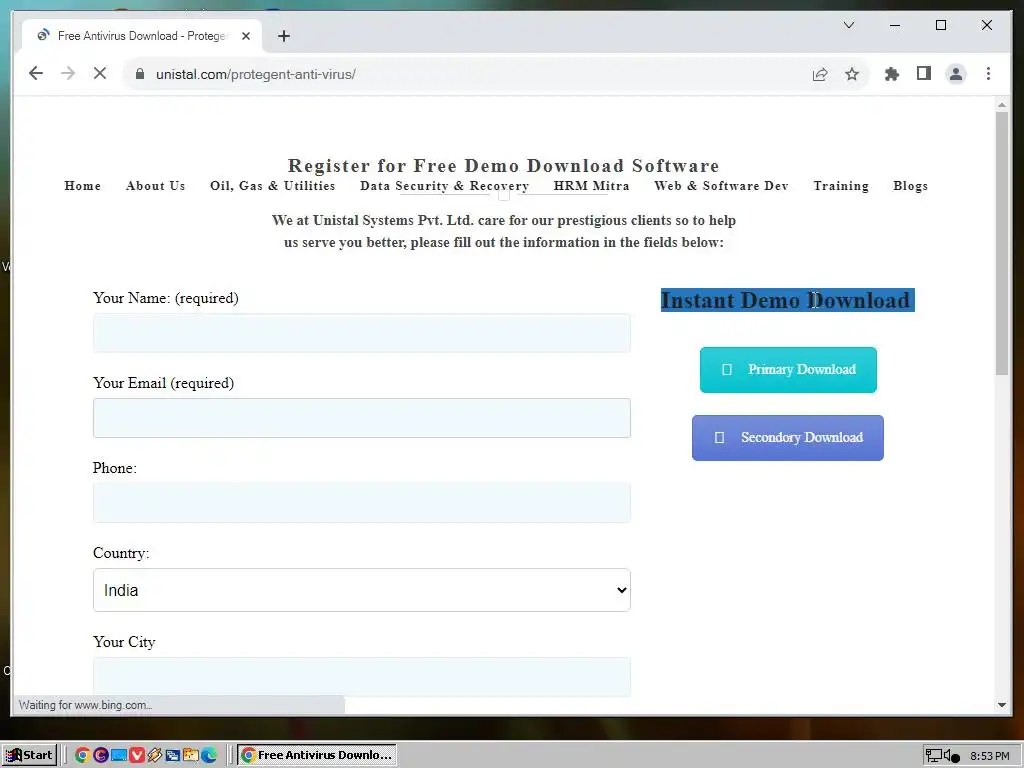Open the tab search chevron
Screen dimensions: 1024x768
[849, 25]
